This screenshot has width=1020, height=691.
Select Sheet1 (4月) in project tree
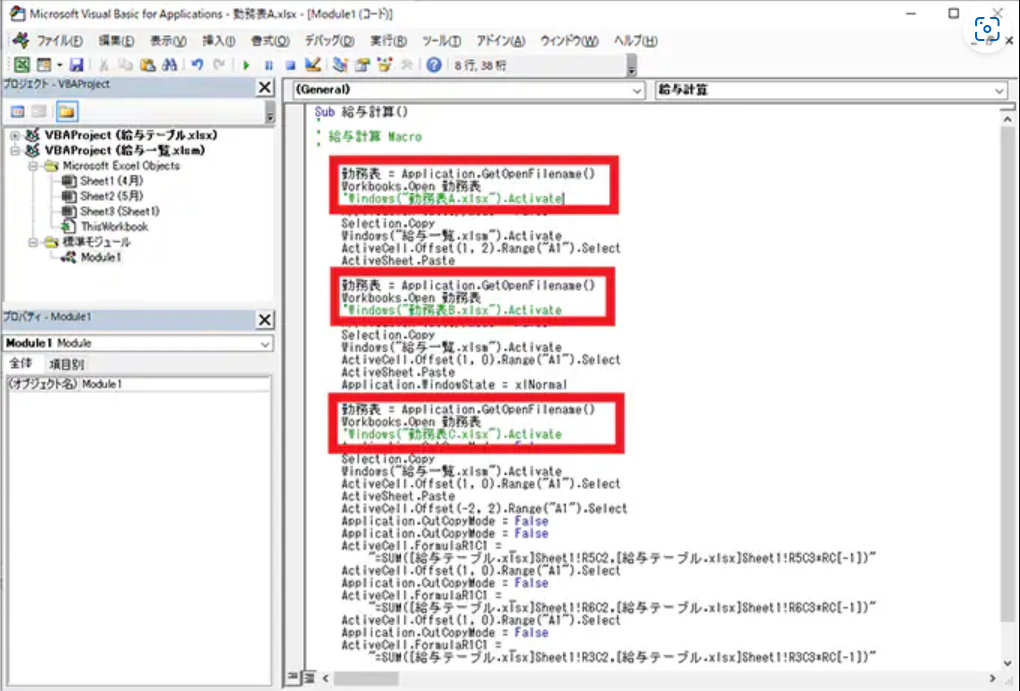(x=111, y=181)
